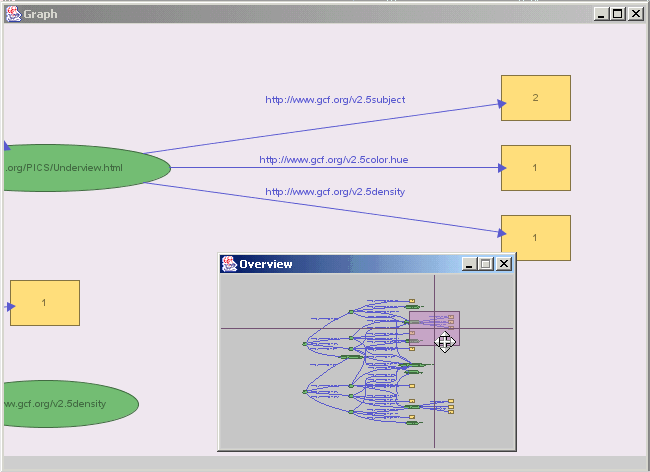Maximize the Overview window
This screenshot has height=472, width=650.
(487, 264)
